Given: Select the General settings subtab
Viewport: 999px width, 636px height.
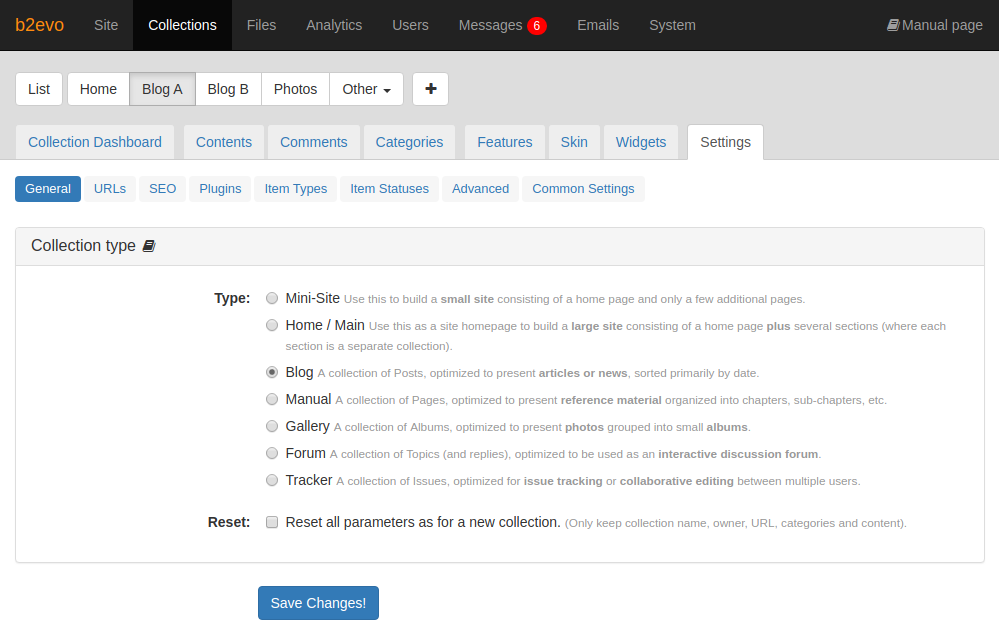Looking at the screenshot, I should [48, 189].
